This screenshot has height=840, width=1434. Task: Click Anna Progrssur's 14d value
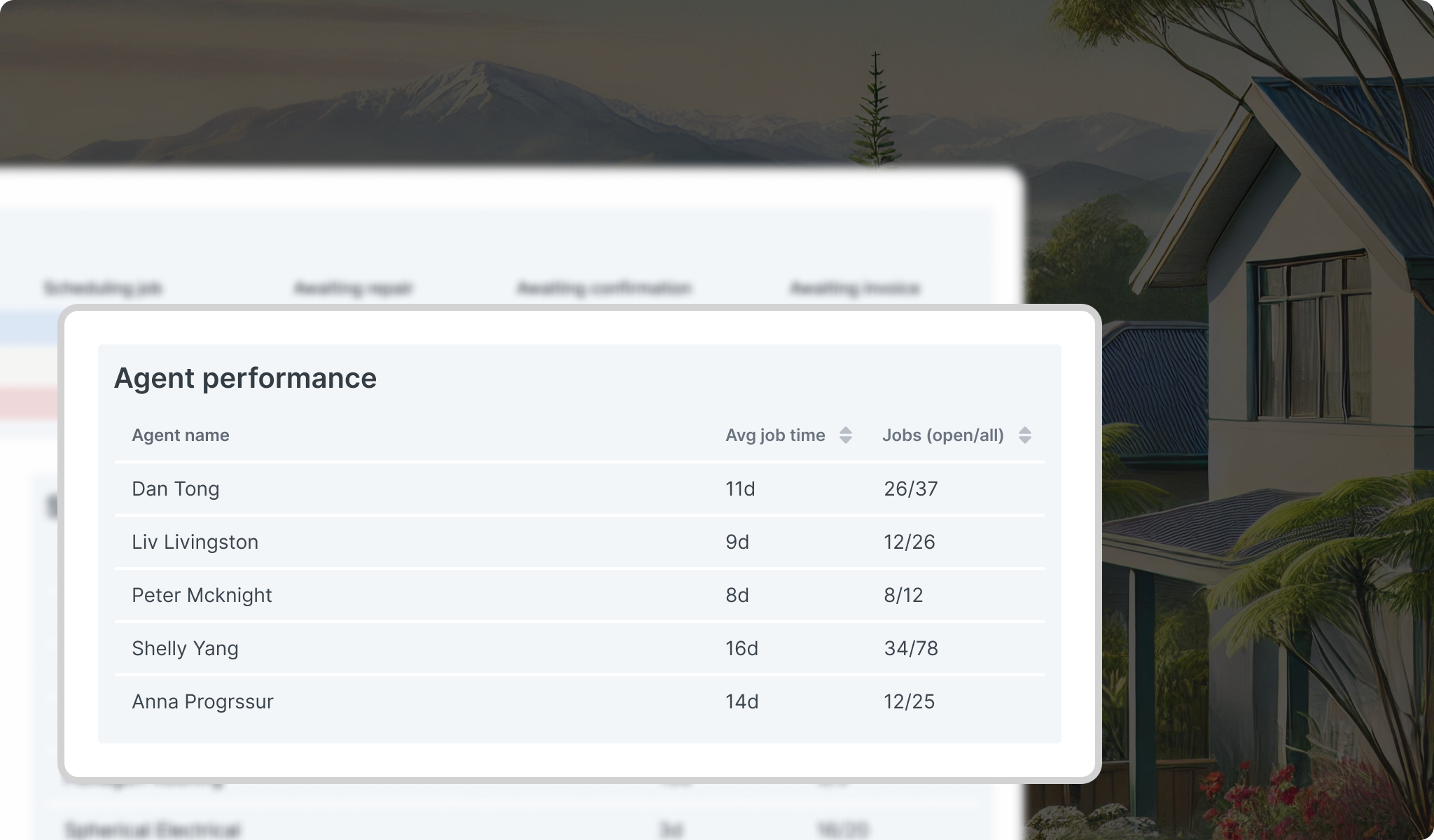(x=742, y=701)
